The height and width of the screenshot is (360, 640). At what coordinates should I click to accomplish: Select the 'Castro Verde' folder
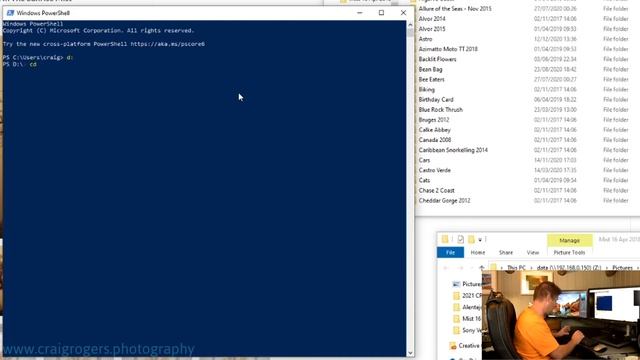434,170
